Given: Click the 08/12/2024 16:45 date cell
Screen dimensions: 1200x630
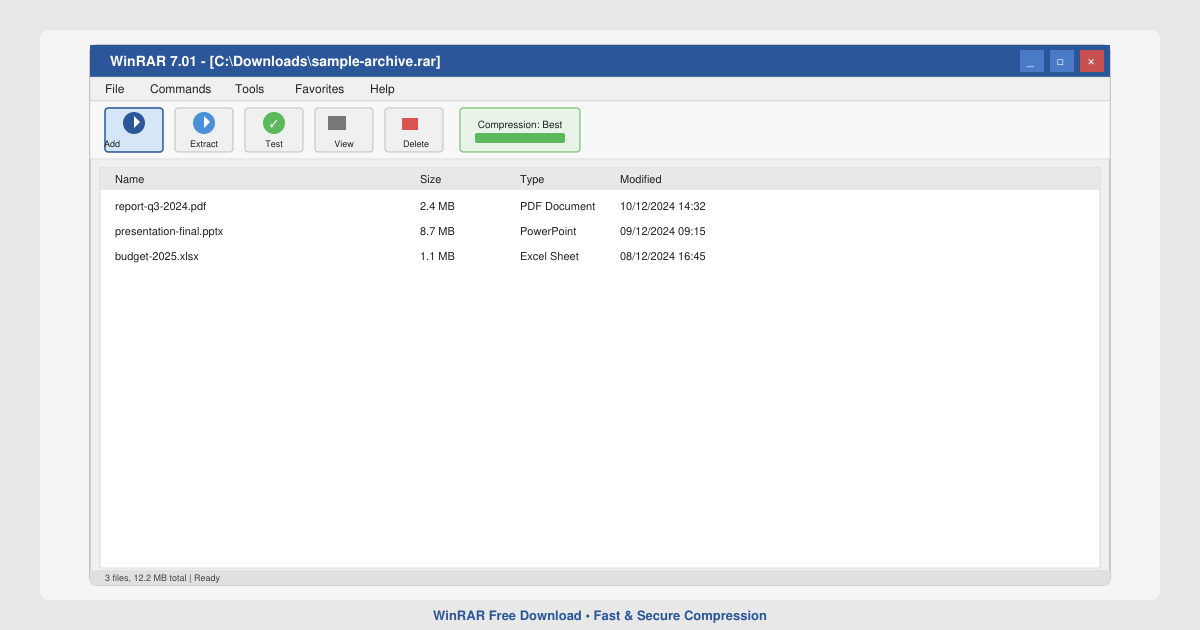Looking at the screenshot, I should pos(663,256).
